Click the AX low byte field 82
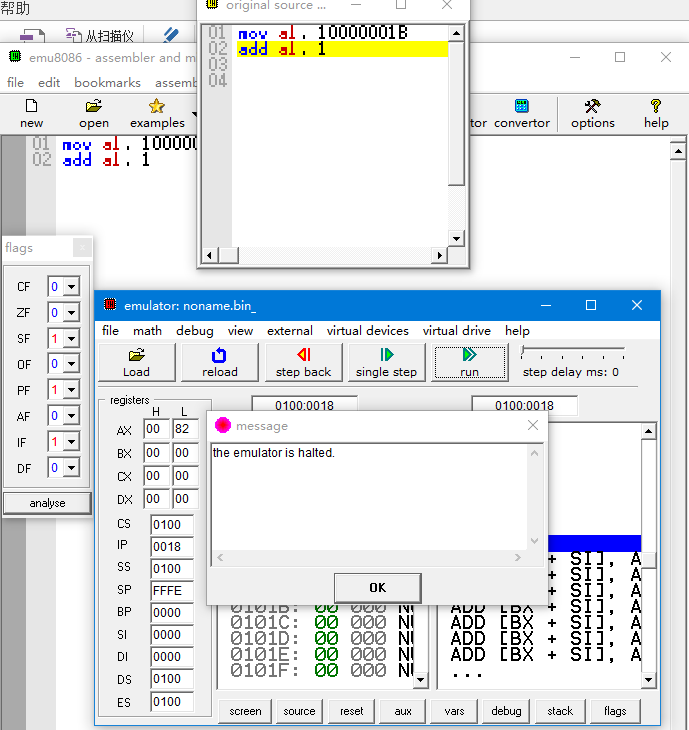 (x=185, y=429)
